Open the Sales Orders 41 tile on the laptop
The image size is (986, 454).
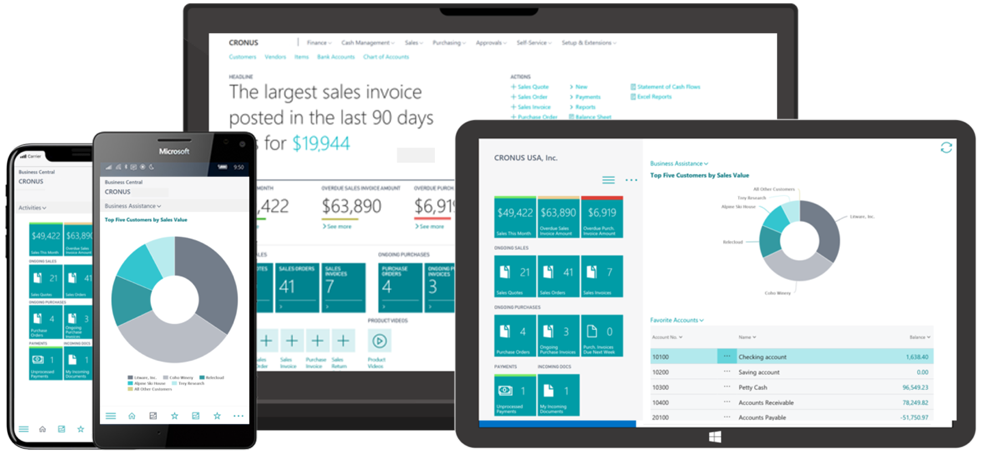point(297,288)
